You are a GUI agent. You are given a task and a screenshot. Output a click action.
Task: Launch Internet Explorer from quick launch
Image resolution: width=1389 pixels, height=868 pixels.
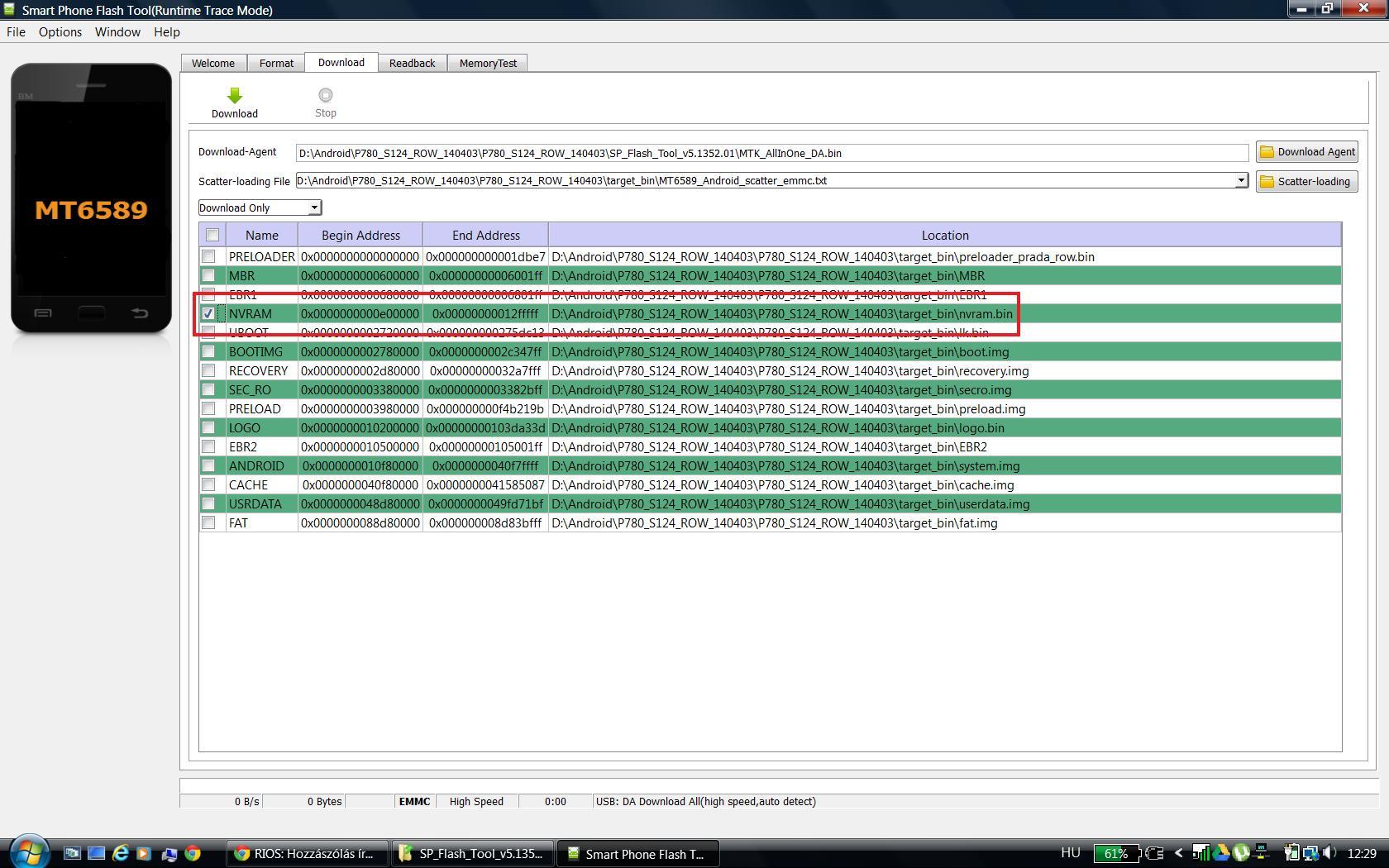point(121,853)
